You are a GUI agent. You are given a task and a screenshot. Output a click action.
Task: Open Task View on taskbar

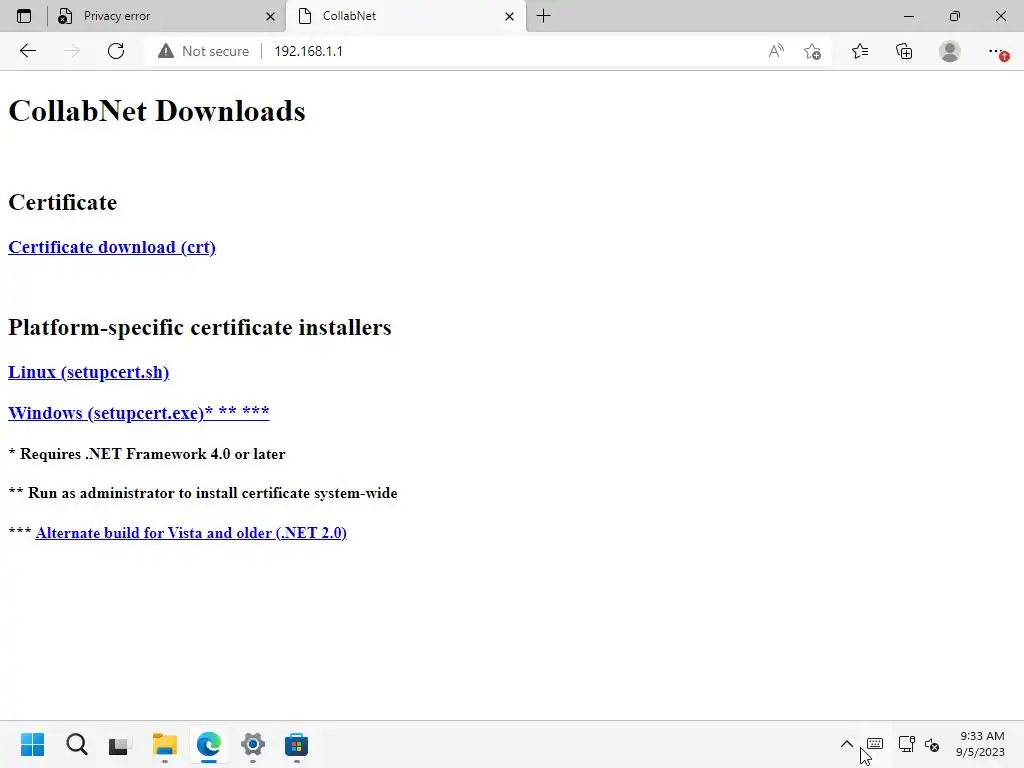119,744
